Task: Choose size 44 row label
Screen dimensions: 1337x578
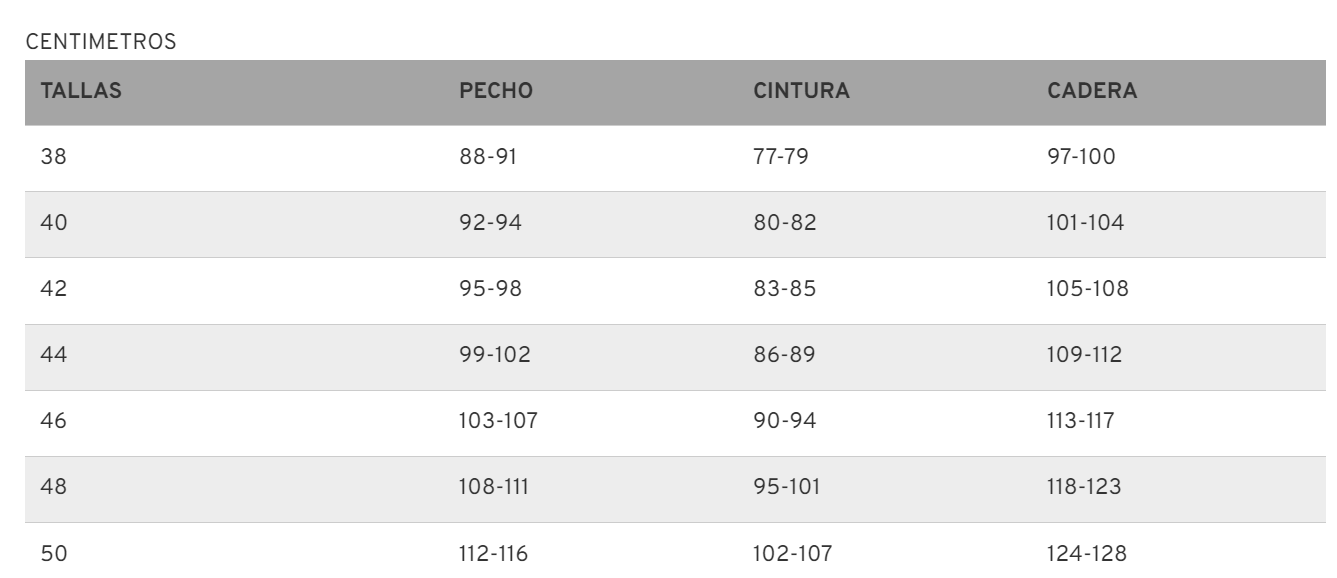Action: 53,356
